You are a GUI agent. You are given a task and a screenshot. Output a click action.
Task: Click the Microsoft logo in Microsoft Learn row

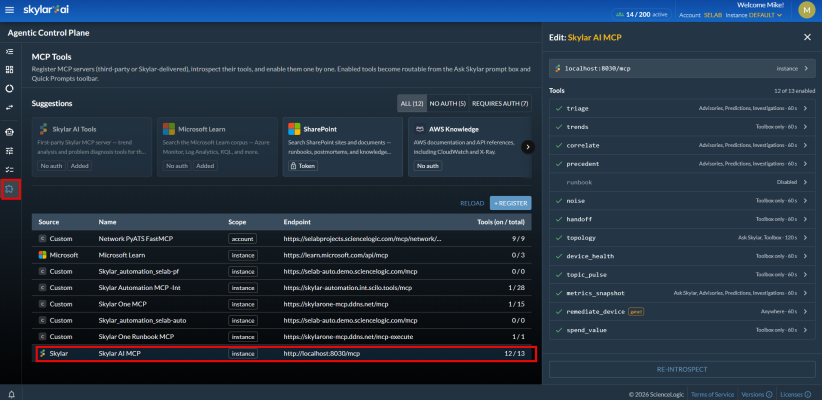(x=42, y=255)
